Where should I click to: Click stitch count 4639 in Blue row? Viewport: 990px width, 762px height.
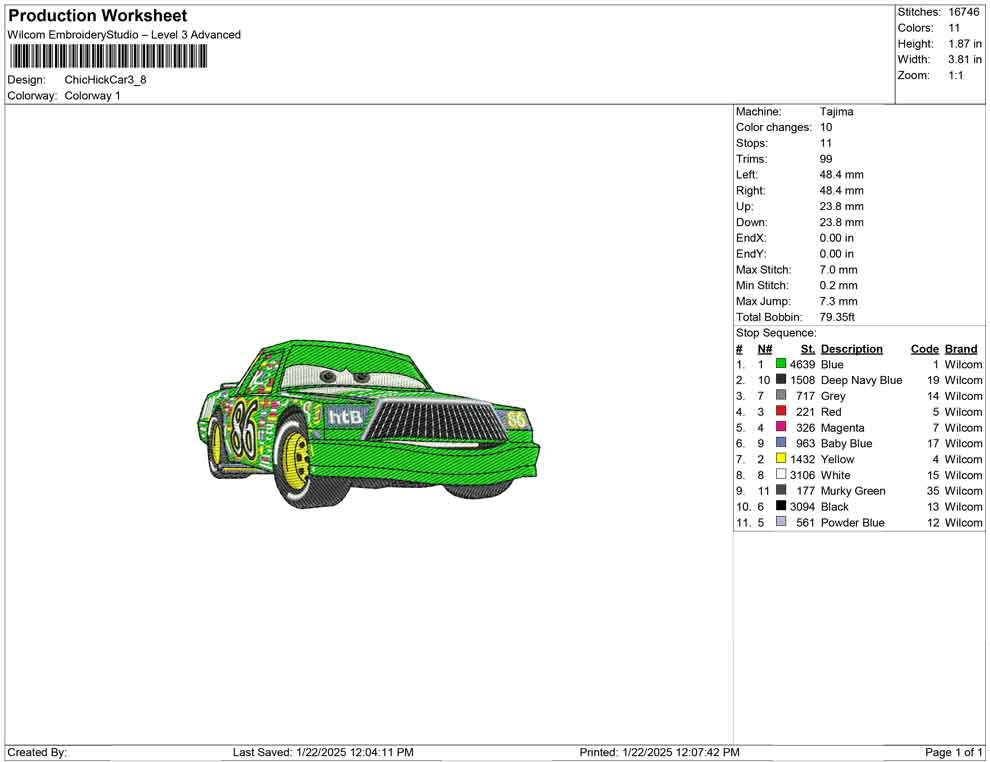click(x=802, y=364)
